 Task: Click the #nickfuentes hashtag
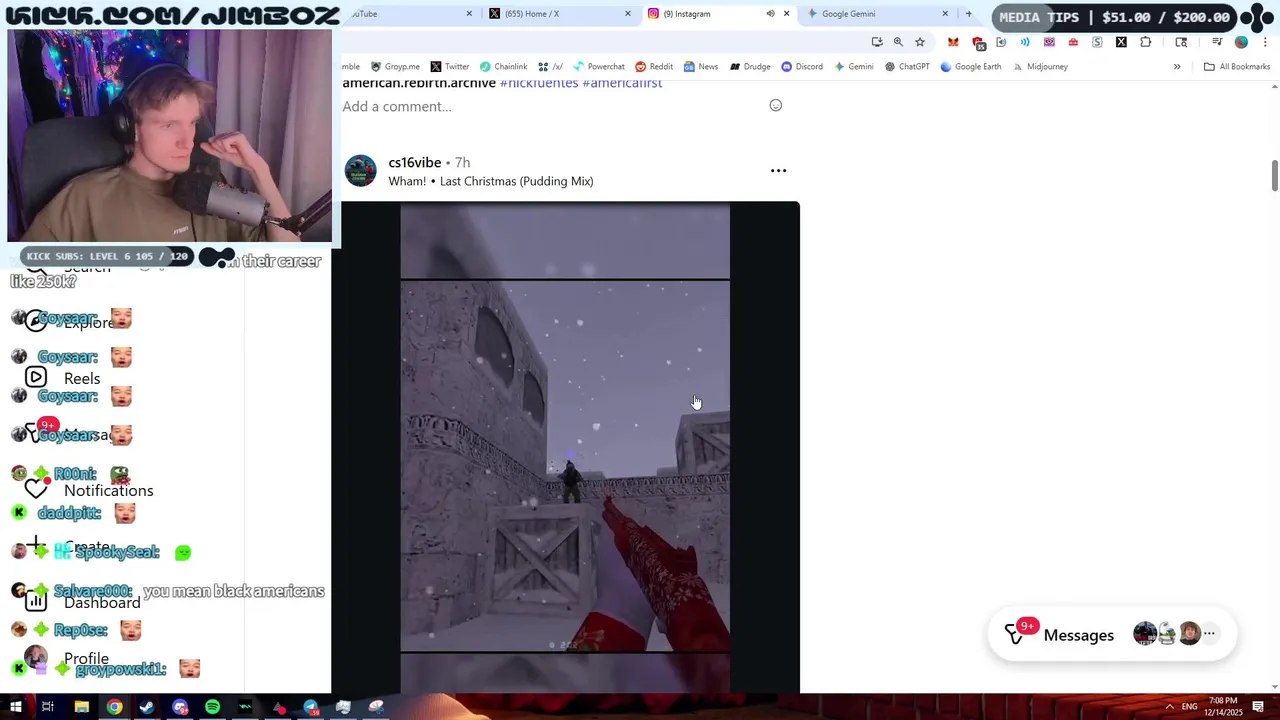click(539, 83)
